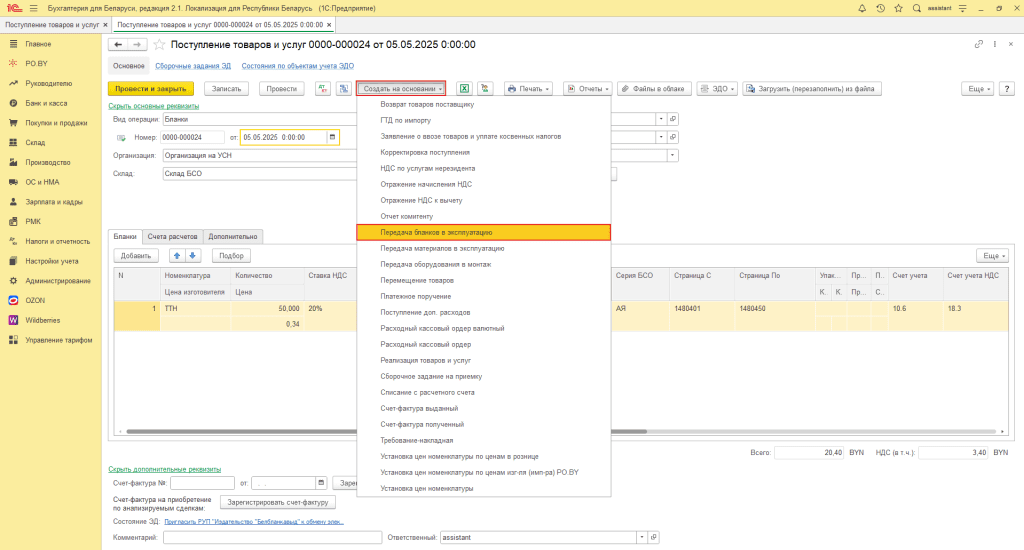Expand the Создать на основании dropdown

(x=401, y=89)
